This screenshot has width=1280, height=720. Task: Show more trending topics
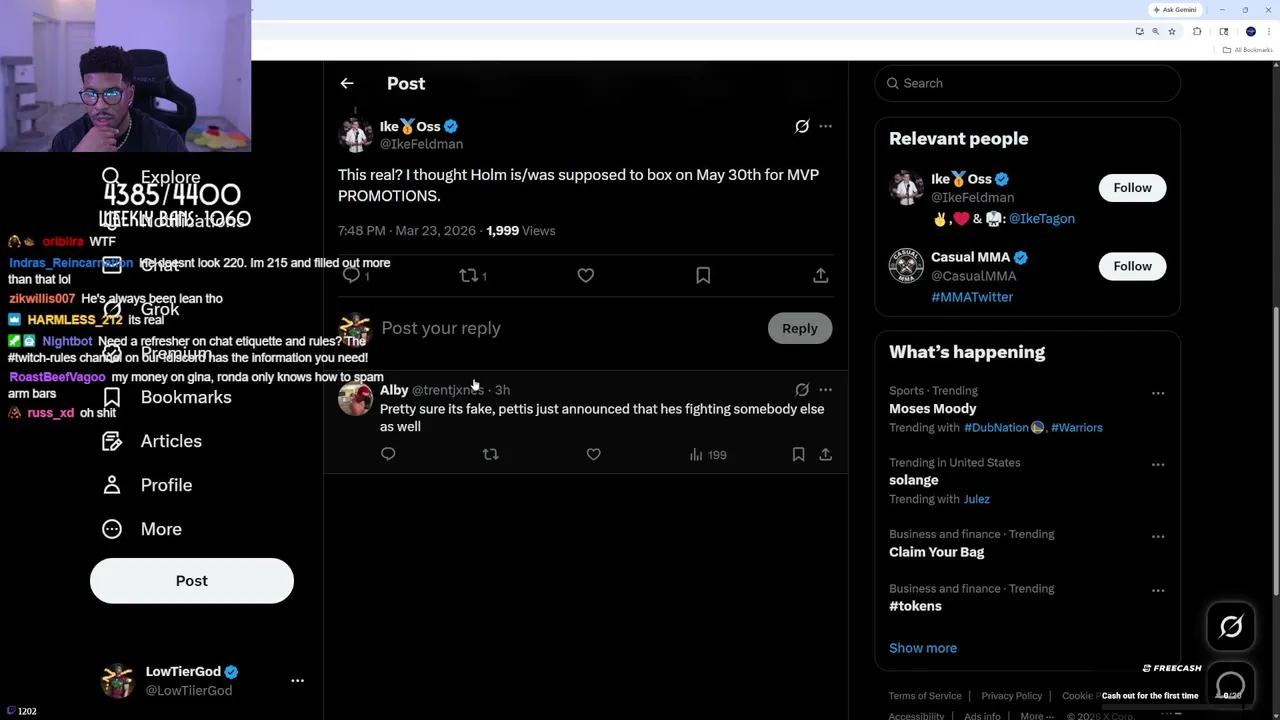click(922, 648)
